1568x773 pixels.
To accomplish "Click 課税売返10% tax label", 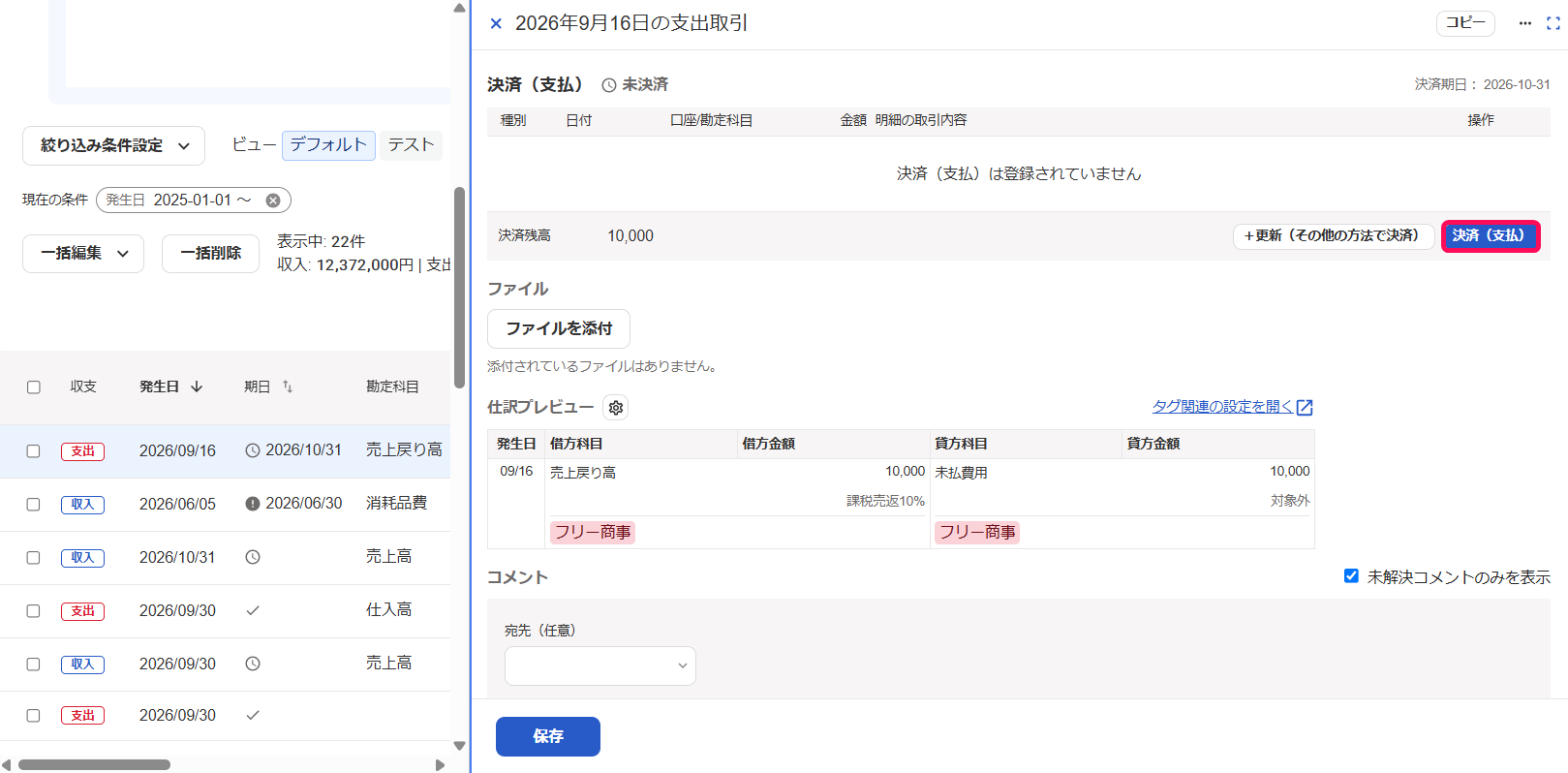I will tap(885, 502).
